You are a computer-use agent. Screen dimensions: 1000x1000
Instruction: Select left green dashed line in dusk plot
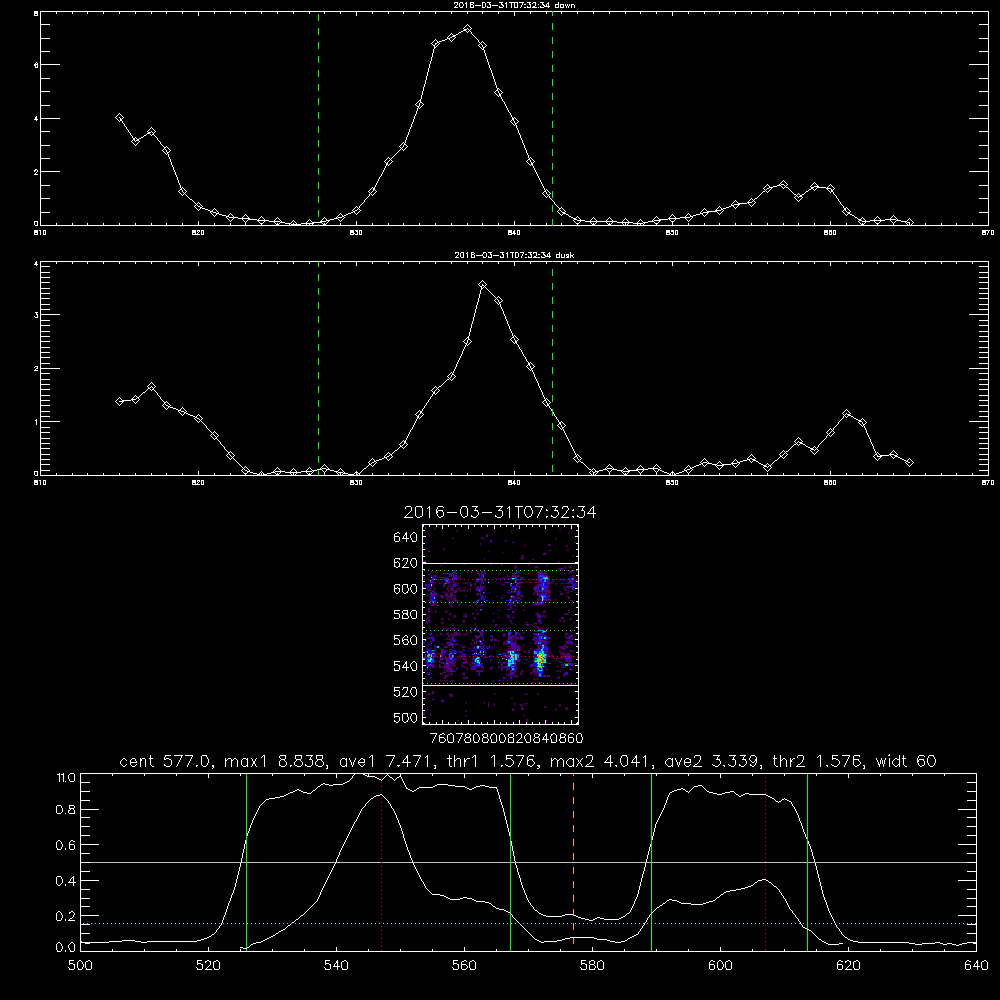pyautogui.click(x=318, y=368)
